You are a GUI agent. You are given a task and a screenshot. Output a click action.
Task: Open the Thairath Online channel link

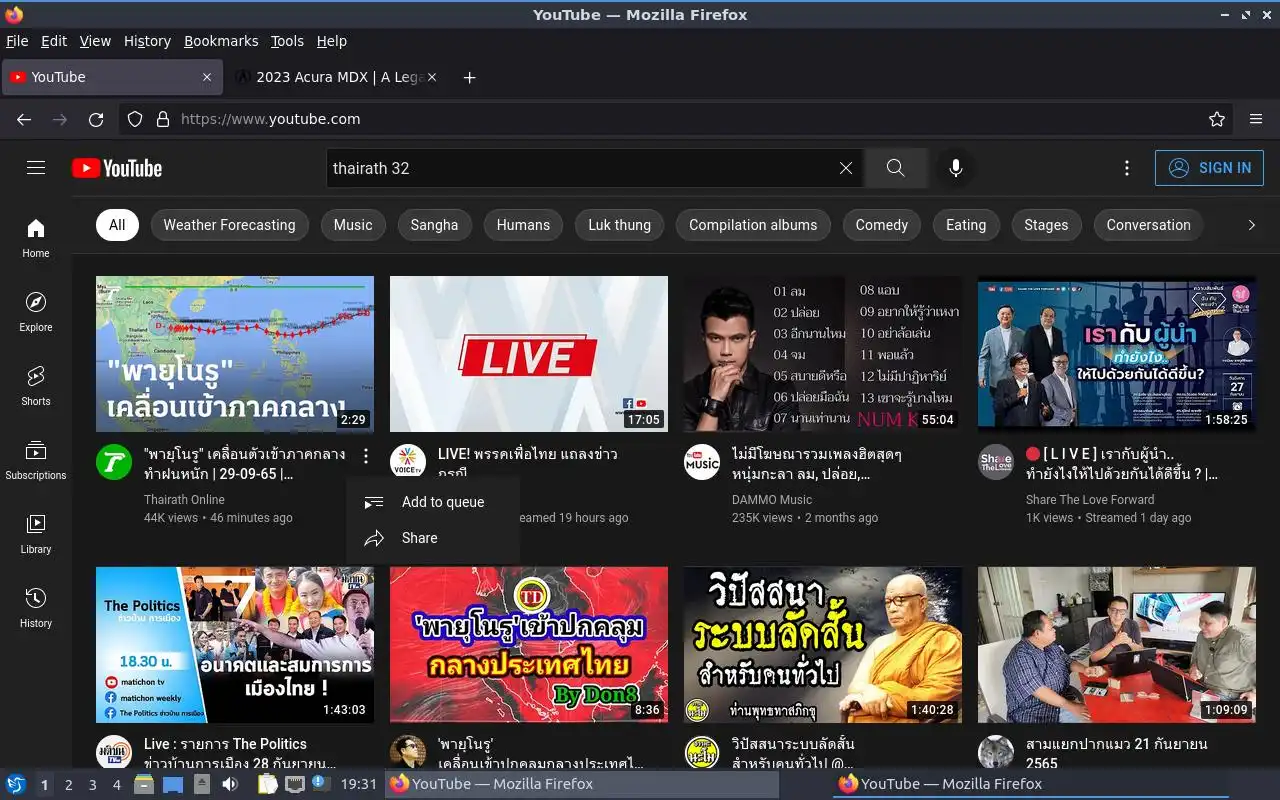point(184,500)
